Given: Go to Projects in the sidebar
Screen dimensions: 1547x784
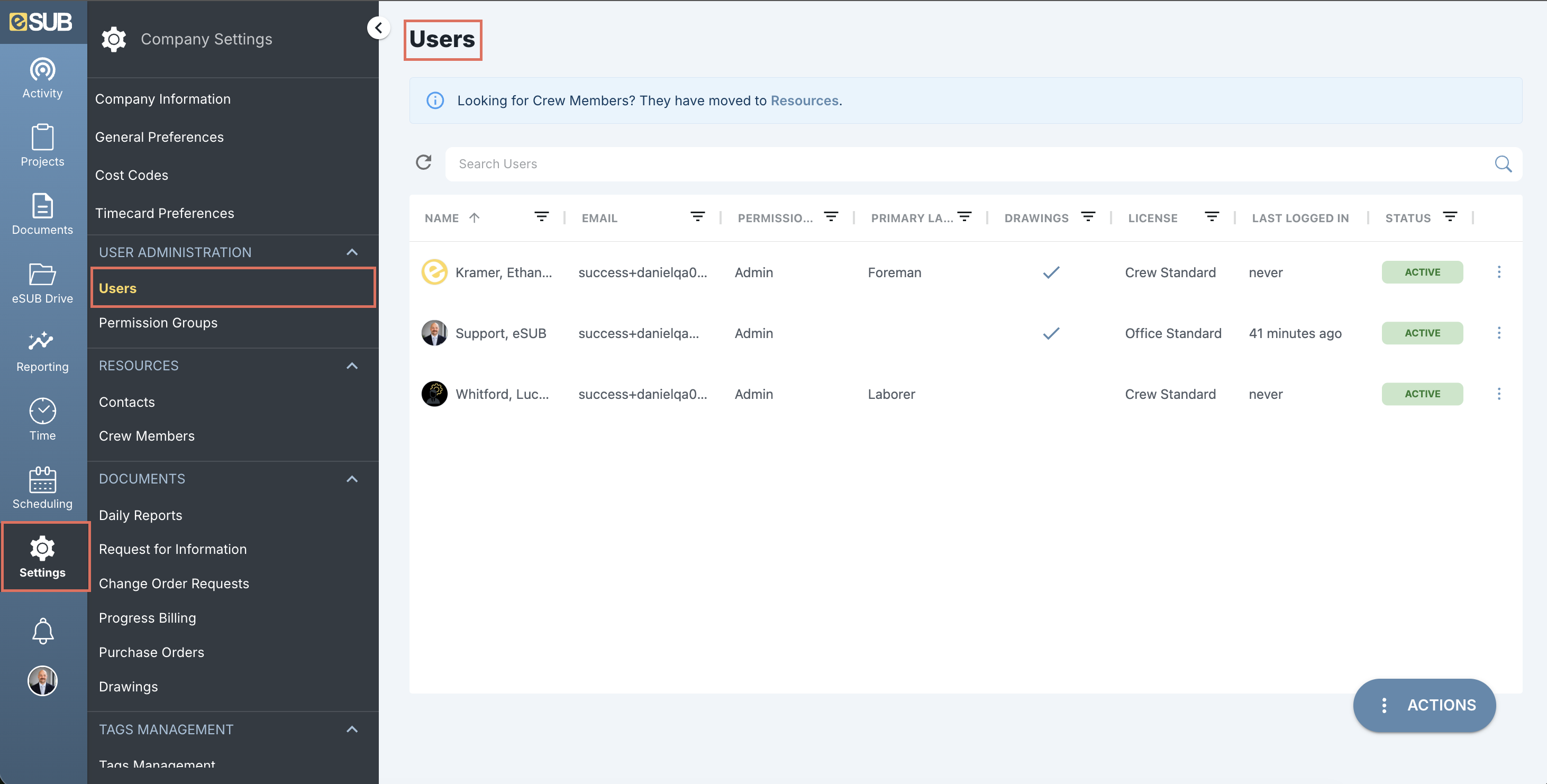Looking at the screenshot, I should click(x=43, y=146).
